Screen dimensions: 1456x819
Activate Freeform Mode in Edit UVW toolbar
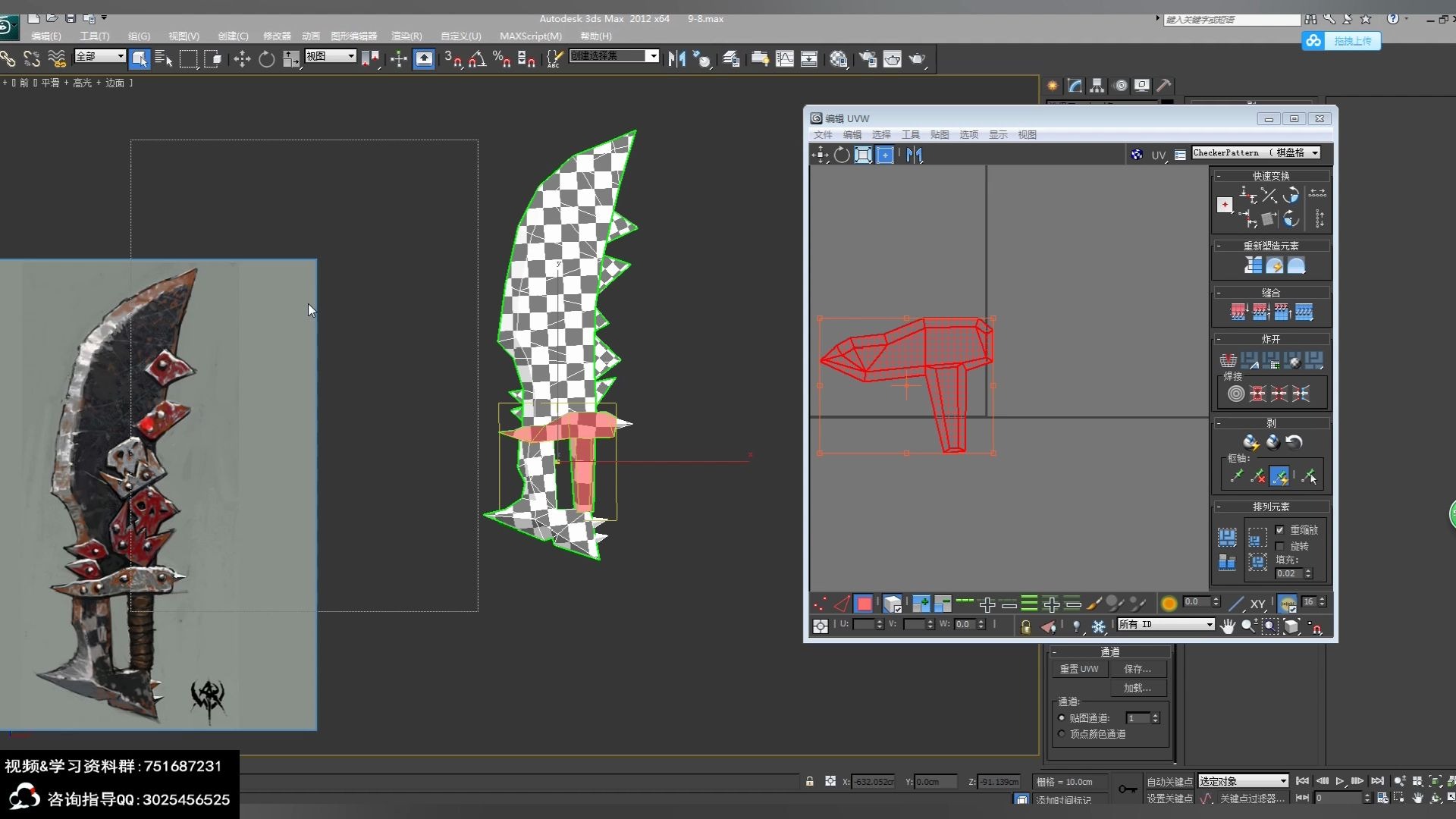(885, 155)
